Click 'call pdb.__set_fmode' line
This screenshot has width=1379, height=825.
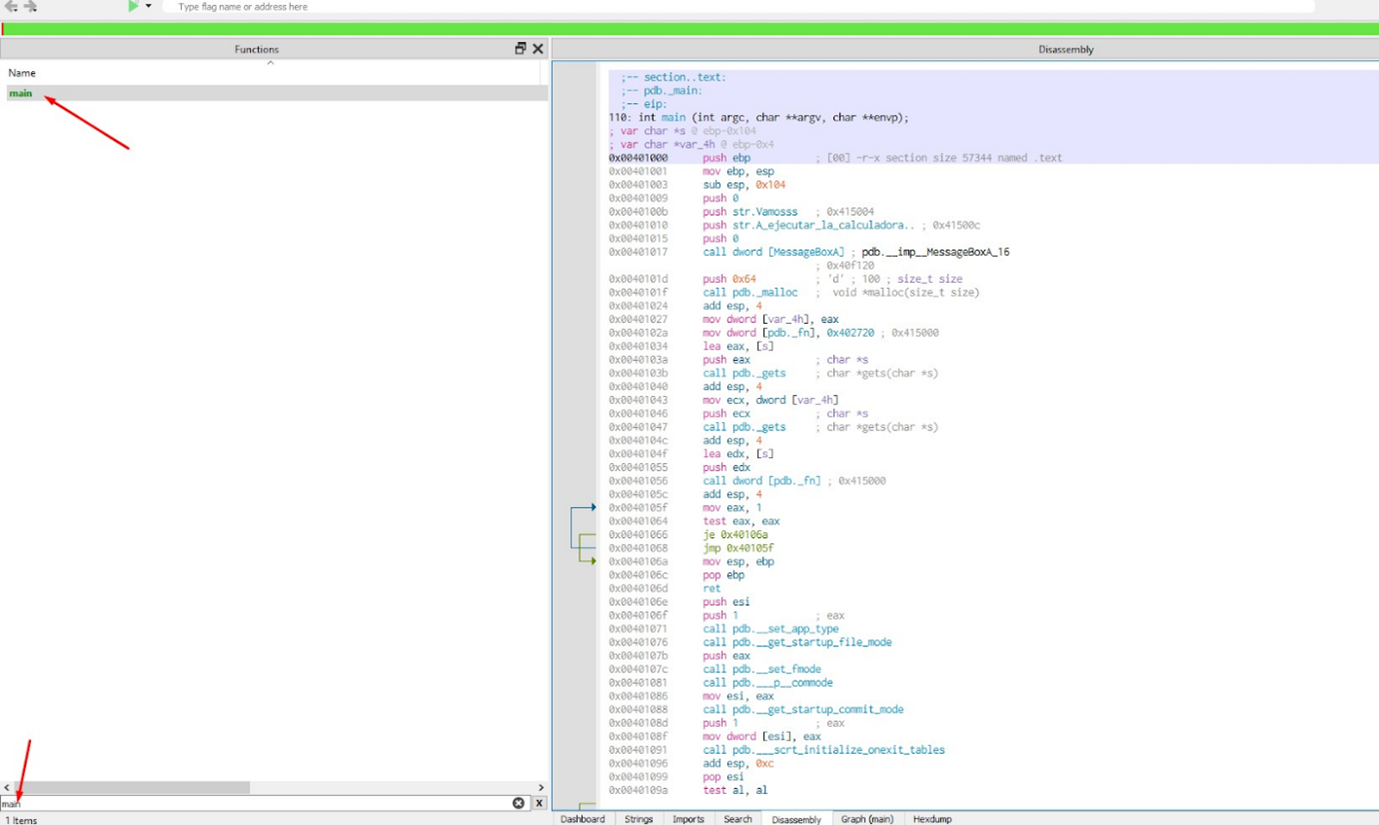tap(761, 669)
